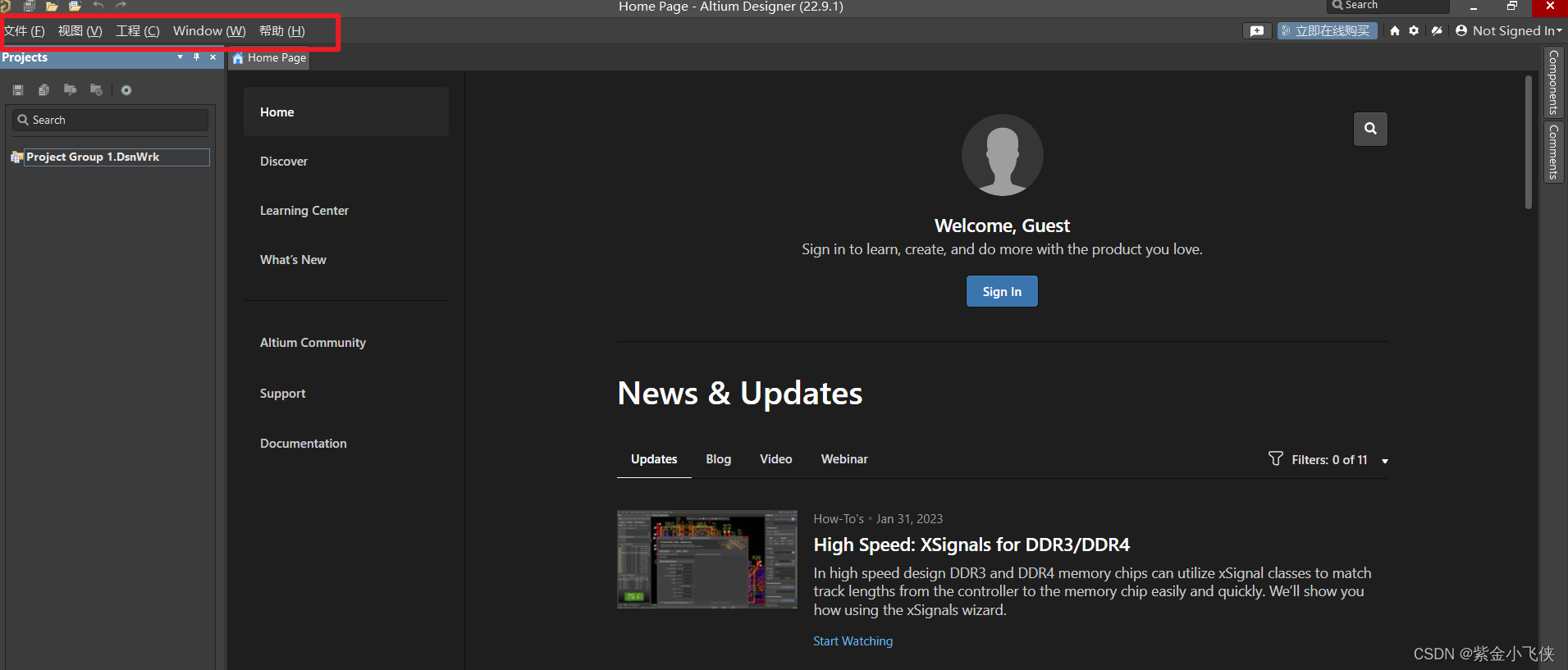Click the magnifier search button on Home Page
Screen dimensions: 1568x670
tap(1370, 129)
